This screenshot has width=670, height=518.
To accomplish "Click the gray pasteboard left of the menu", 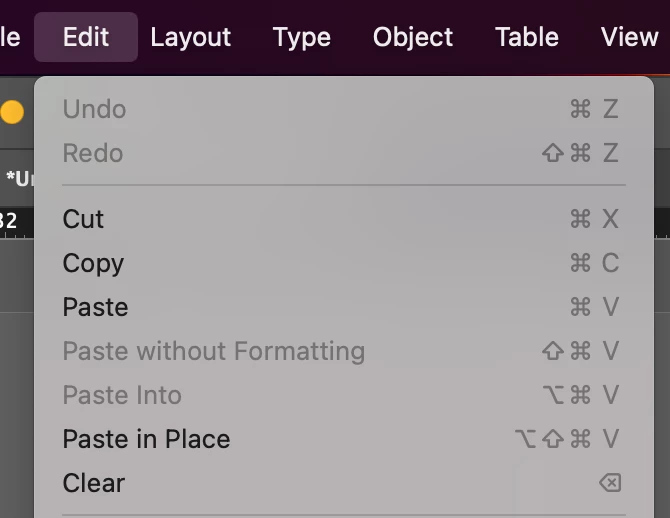I will click(x=16, y=400).
